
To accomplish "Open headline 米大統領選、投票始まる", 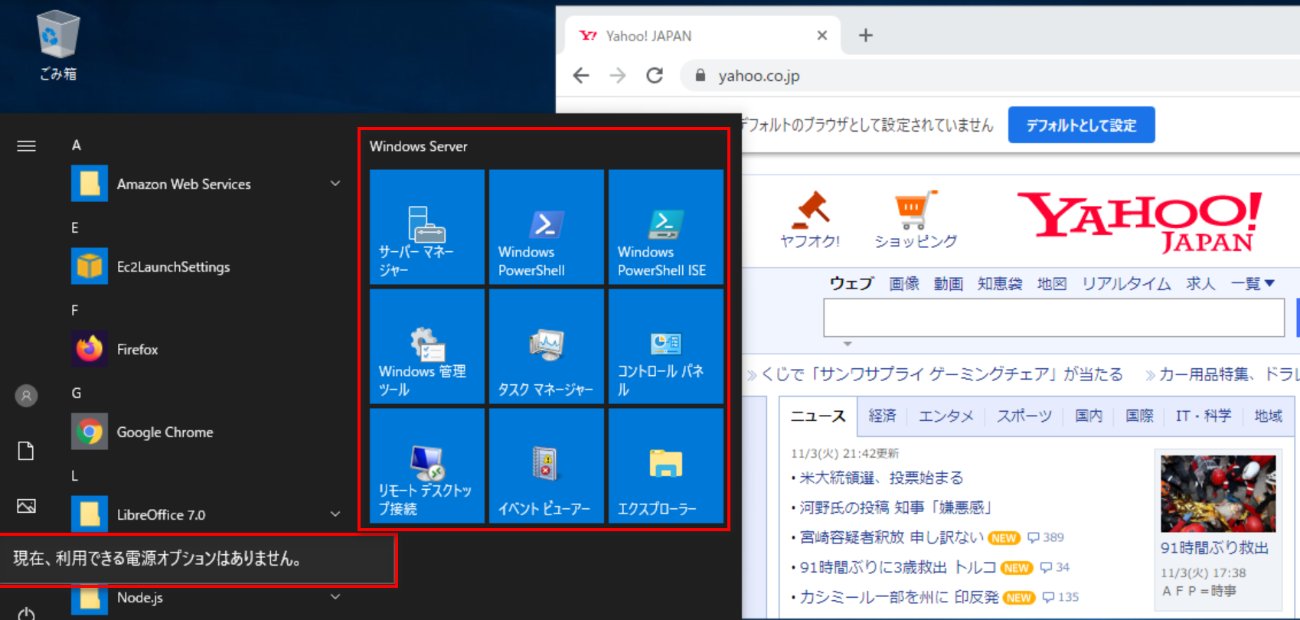I will (x=882, y=478).
